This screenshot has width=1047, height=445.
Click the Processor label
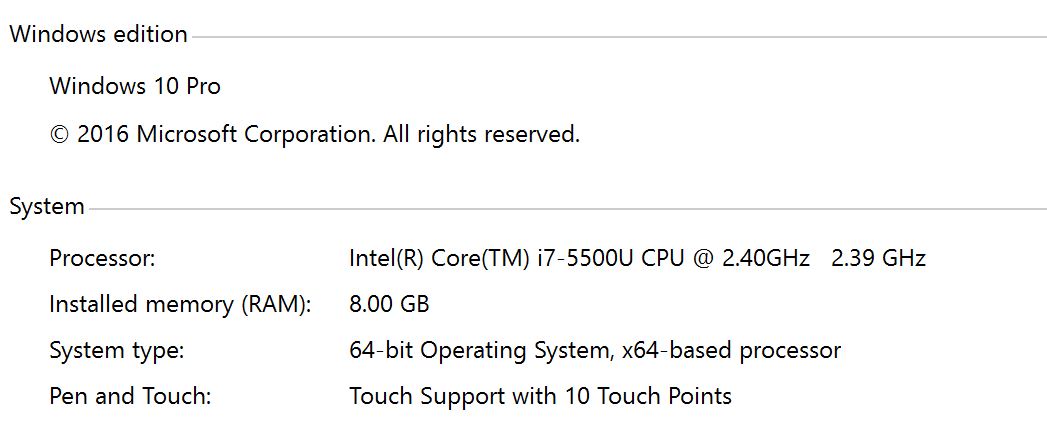pyautogui.click(x=102, y=259)
